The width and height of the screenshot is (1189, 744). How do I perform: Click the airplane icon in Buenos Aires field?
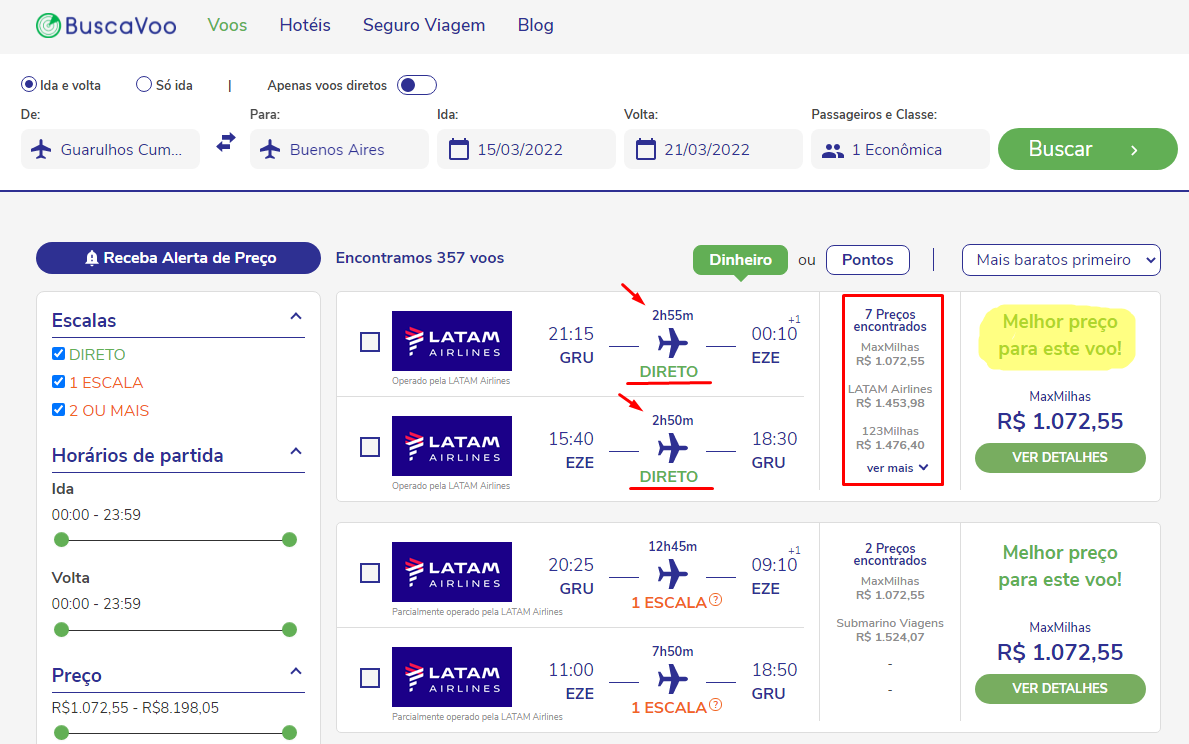point(270,149)
